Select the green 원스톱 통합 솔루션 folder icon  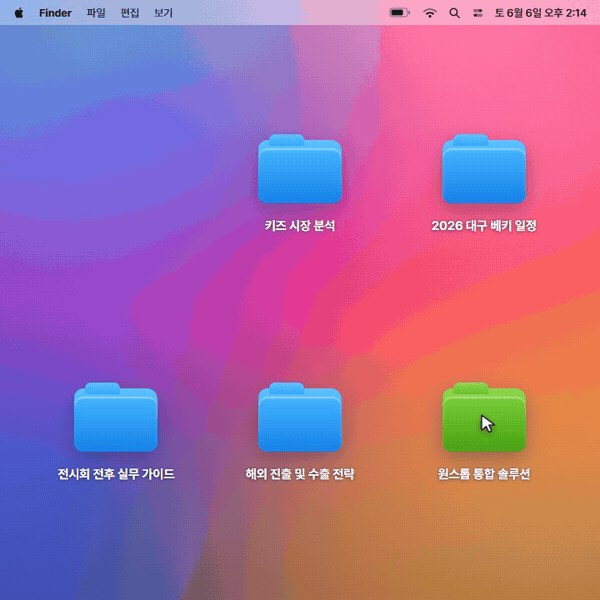(x=484, y=417)
